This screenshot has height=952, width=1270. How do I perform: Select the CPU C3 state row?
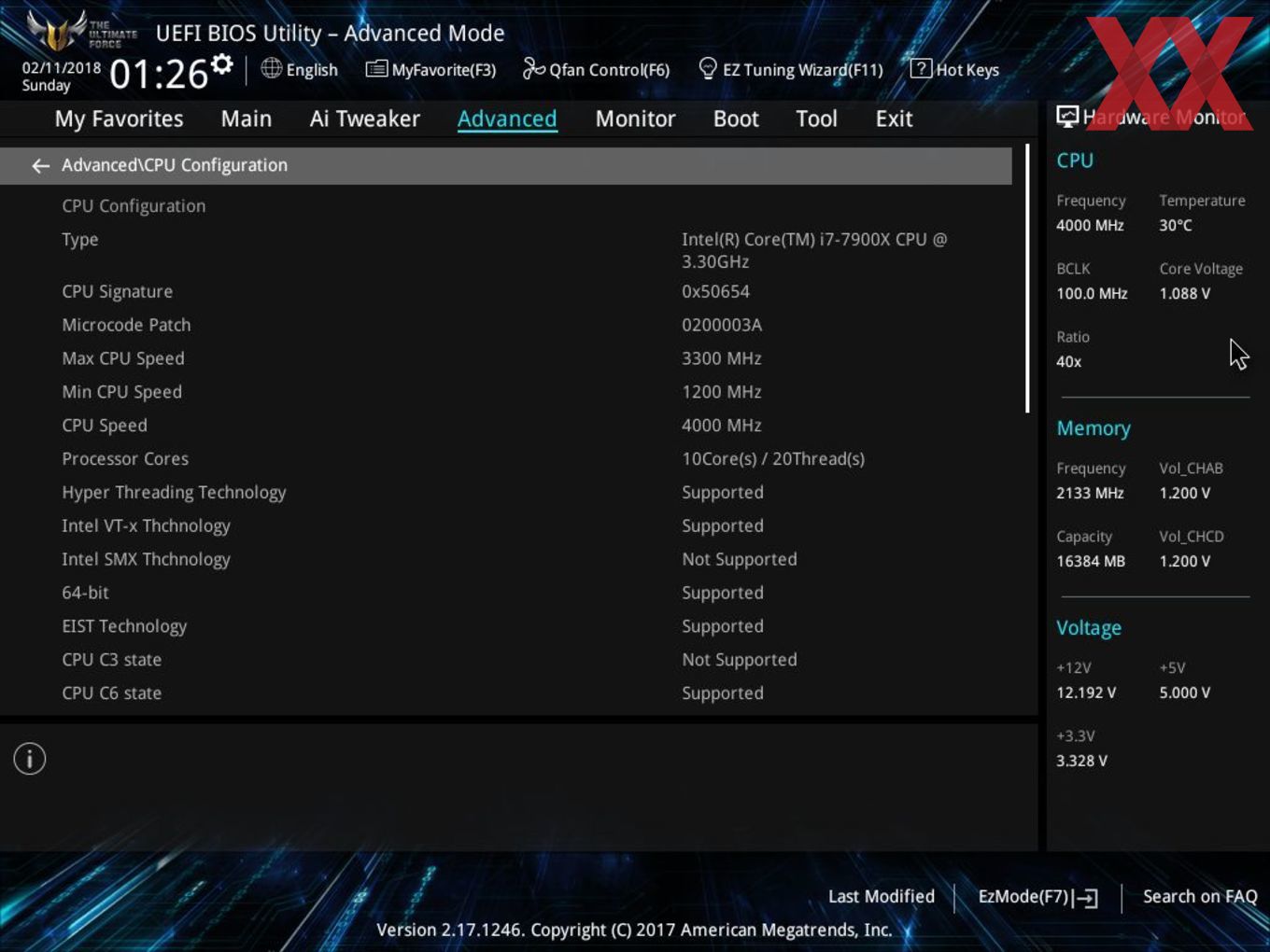point(112,660)
